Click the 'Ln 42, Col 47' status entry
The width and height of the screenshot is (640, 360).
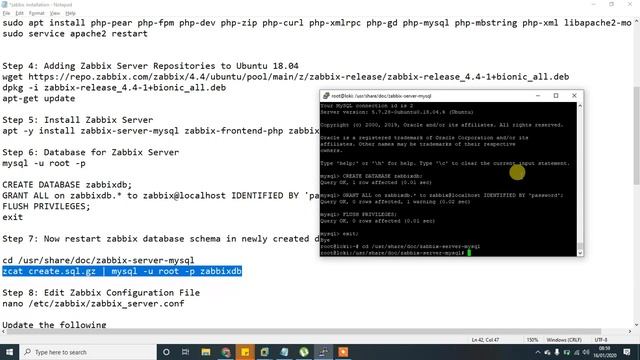tap(485, 340)
